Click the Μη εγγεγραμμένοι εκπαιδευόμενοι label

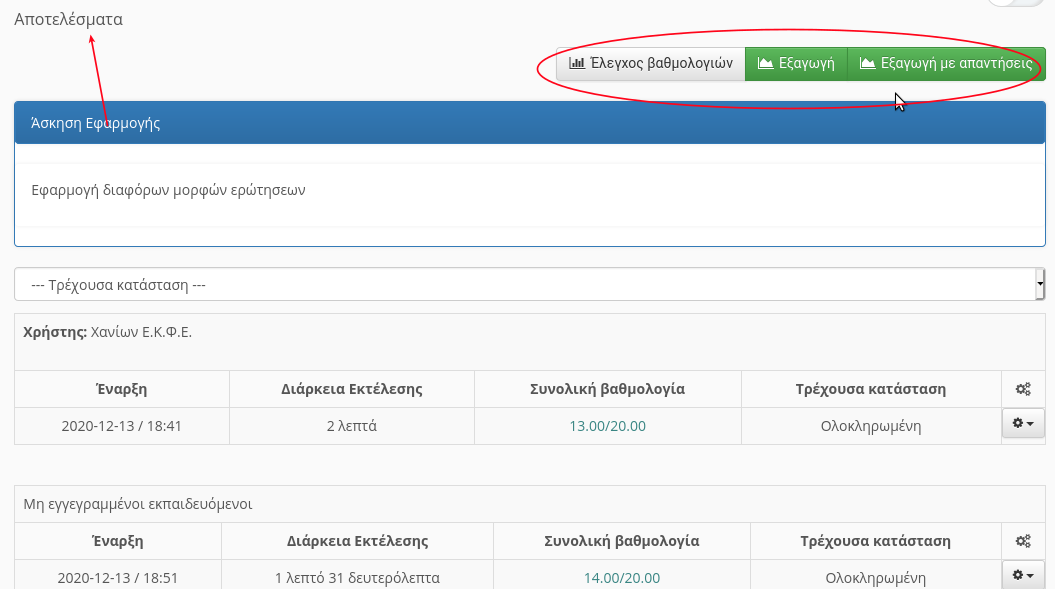pos(138,504)
